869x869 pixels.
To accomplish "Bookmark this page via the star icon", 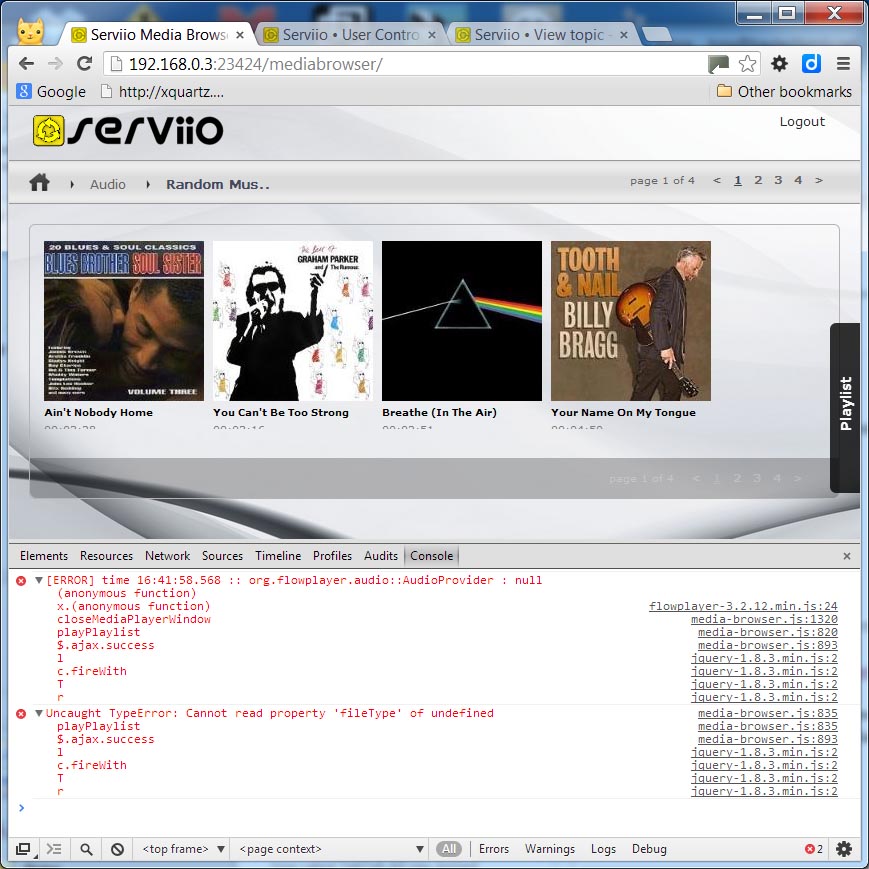I will click(x=747, y=62).
